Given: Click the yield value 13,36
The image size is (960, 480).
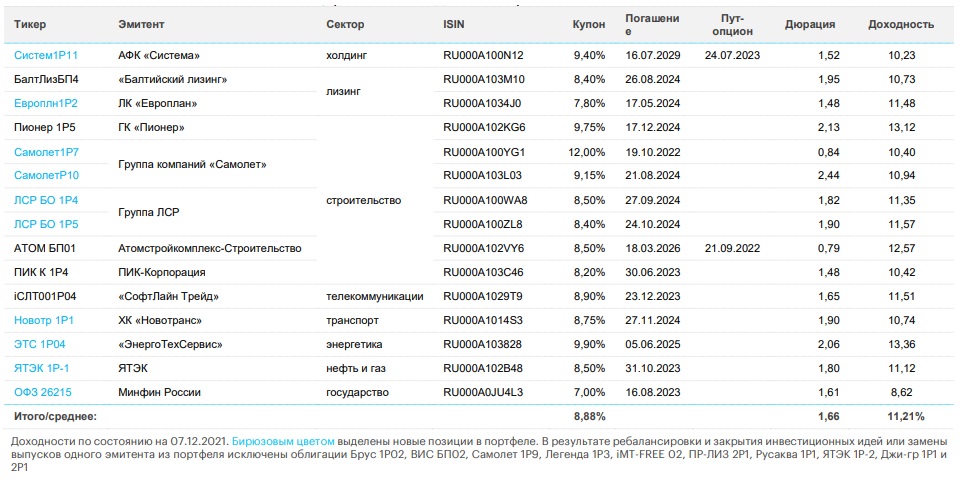Looking at the screenshot, I should pos(902,345).
